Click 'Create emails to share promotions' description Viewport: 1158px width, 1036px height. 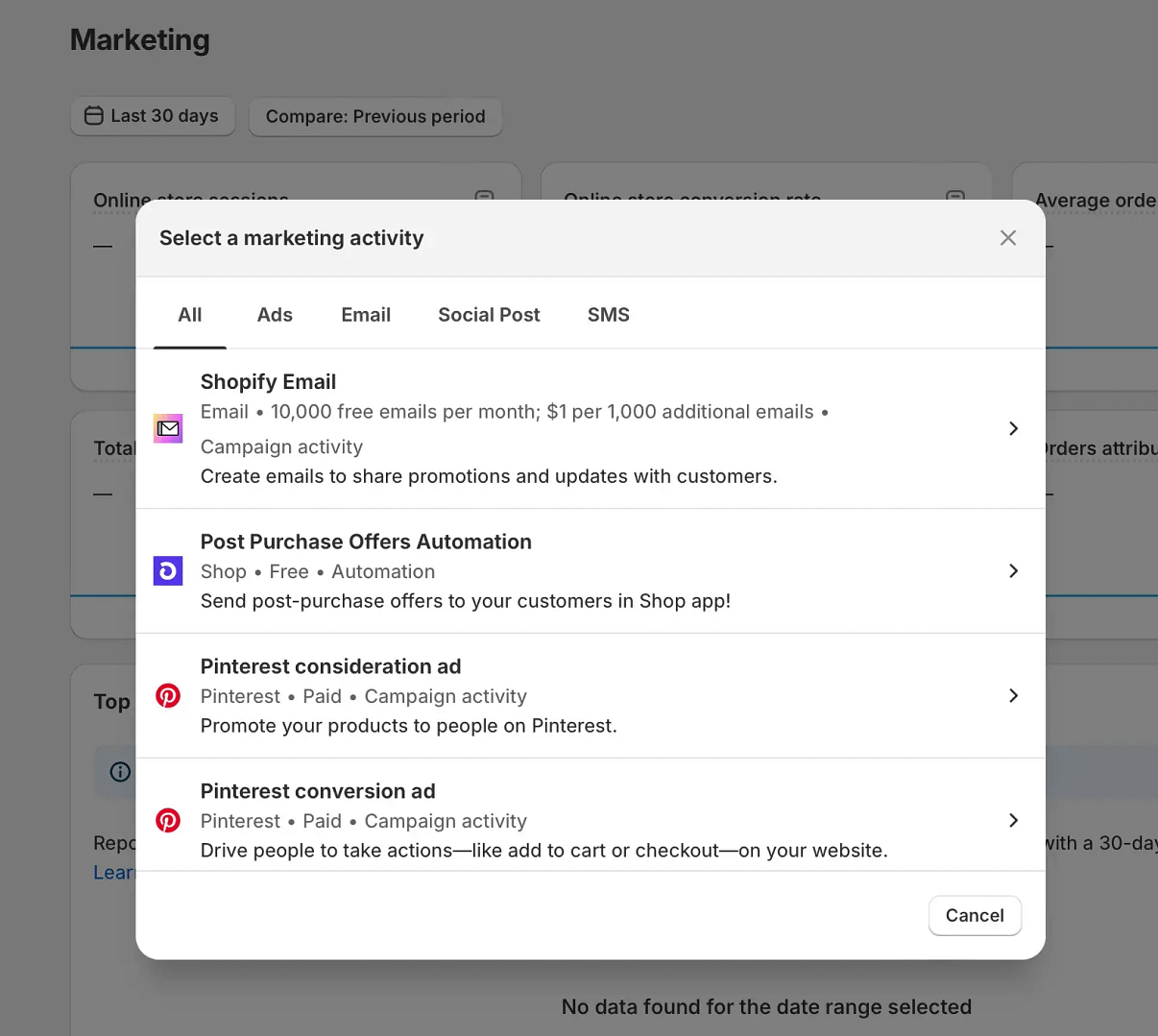489,476
